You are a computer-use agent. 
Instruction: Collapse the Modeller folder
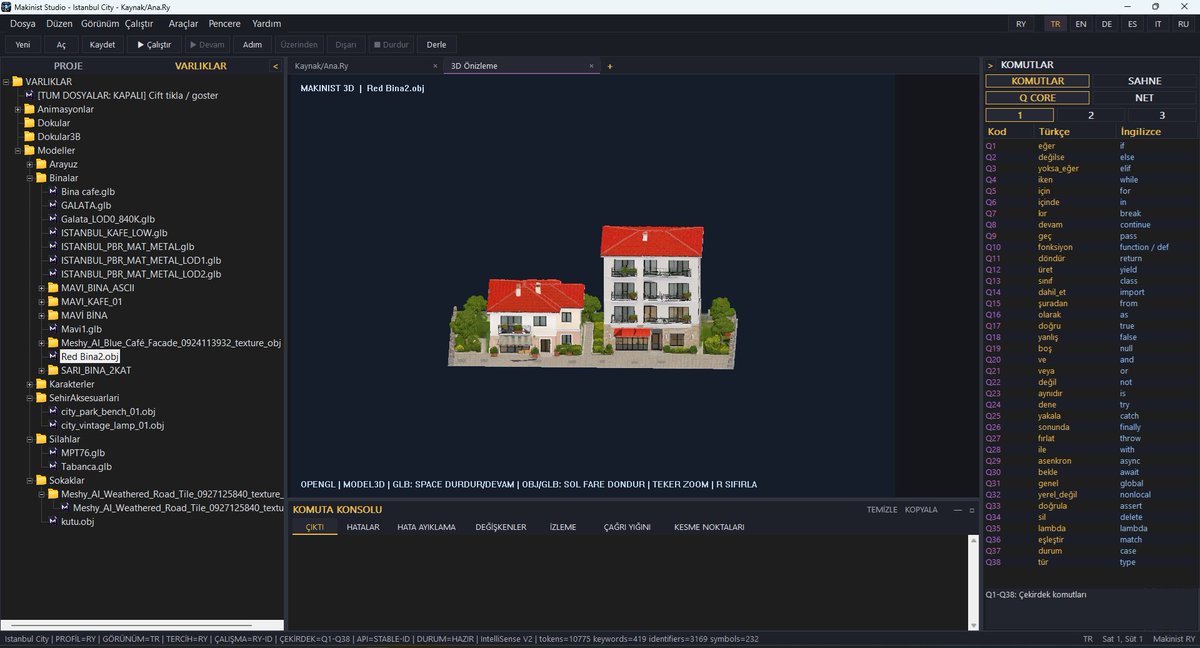18,150
